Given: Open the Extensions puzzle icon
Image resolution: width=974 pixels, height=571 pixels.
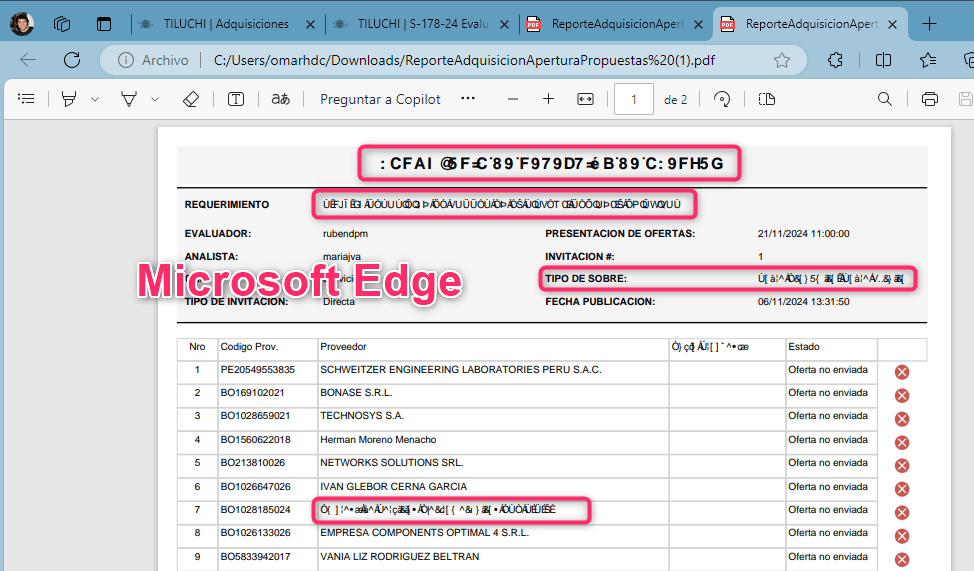Looking at the screenshot, I should pos(835,60).
